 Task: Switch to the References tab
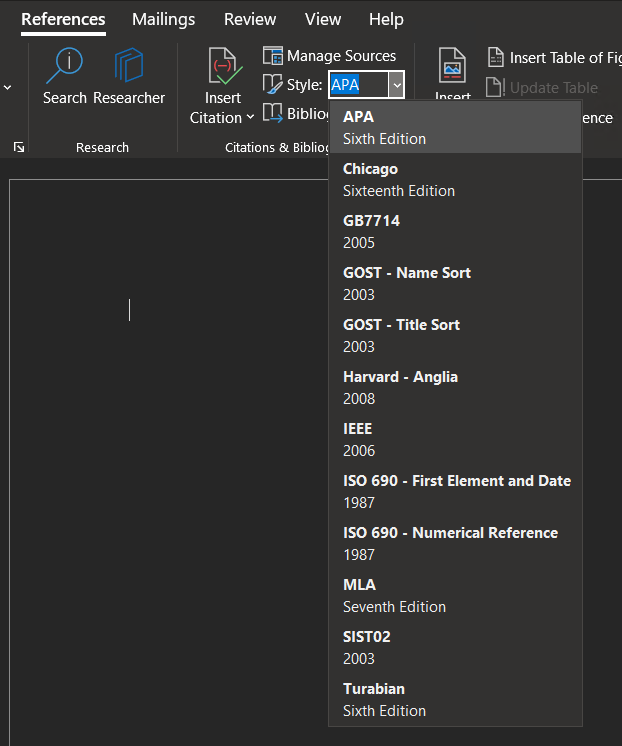tap(63, 20)
